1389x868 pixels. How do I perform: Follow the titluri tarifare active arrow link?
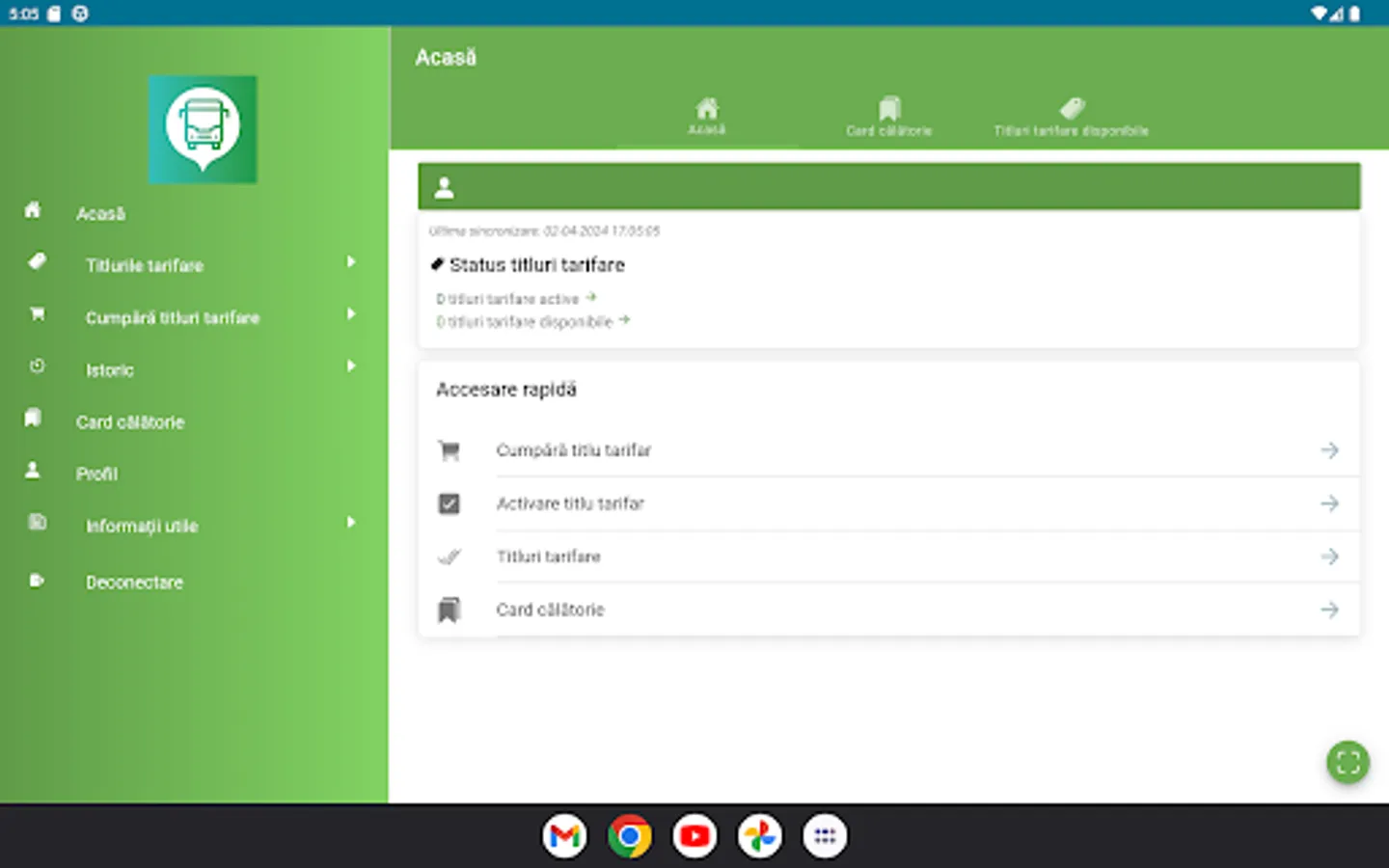[x=592, y=297]
